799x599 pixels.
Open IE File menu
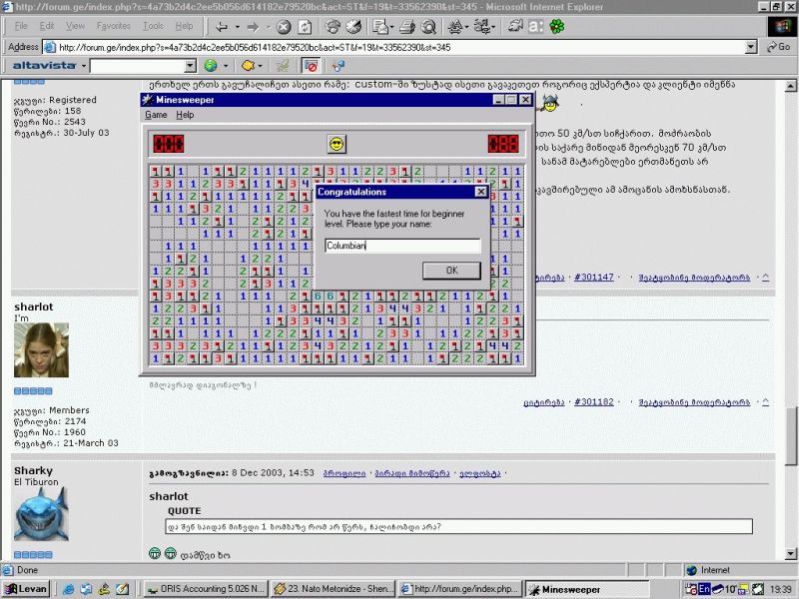click(x=21, y=25)
